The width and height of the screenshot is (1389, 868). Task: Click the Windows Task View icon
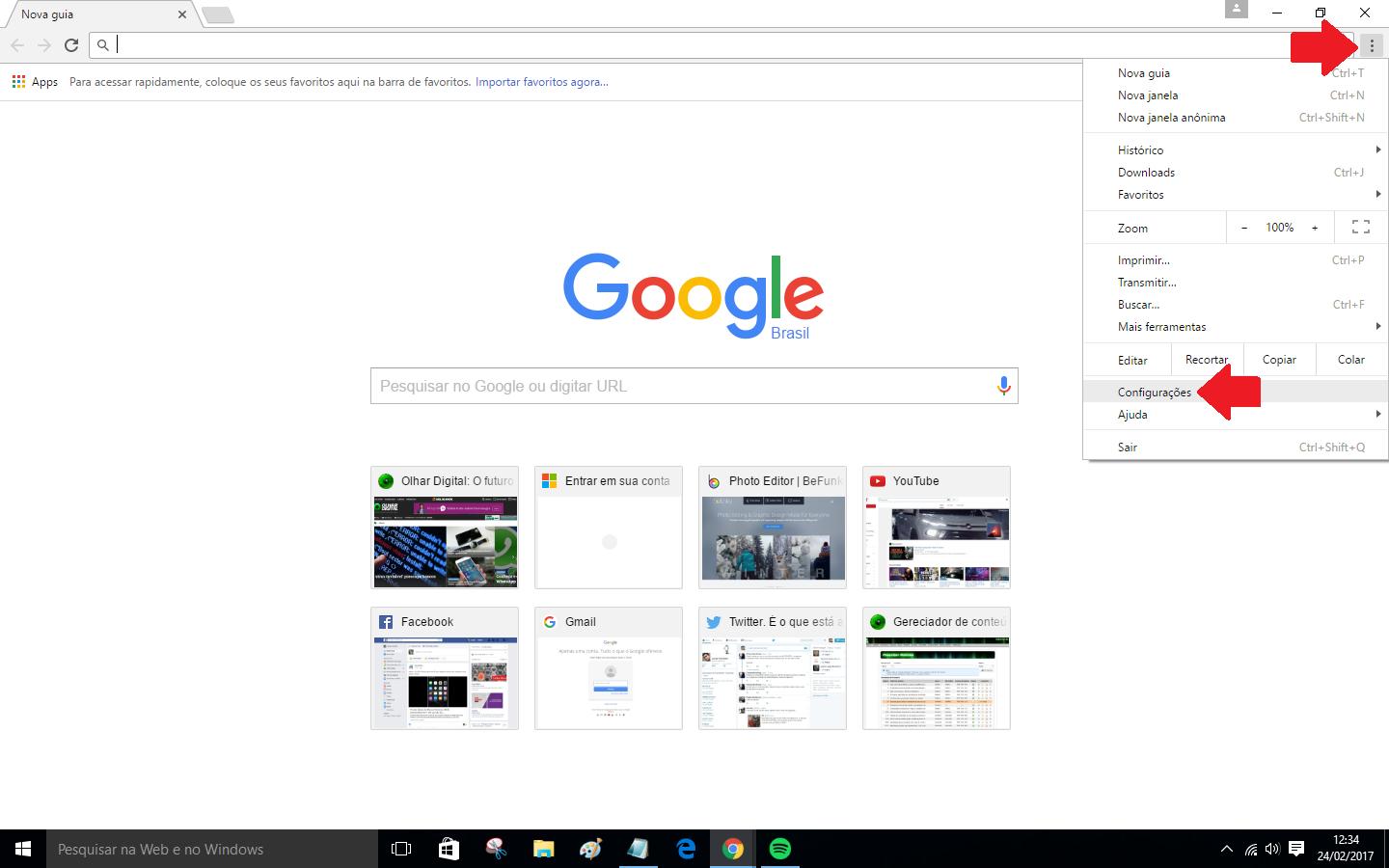coord(400,849)
